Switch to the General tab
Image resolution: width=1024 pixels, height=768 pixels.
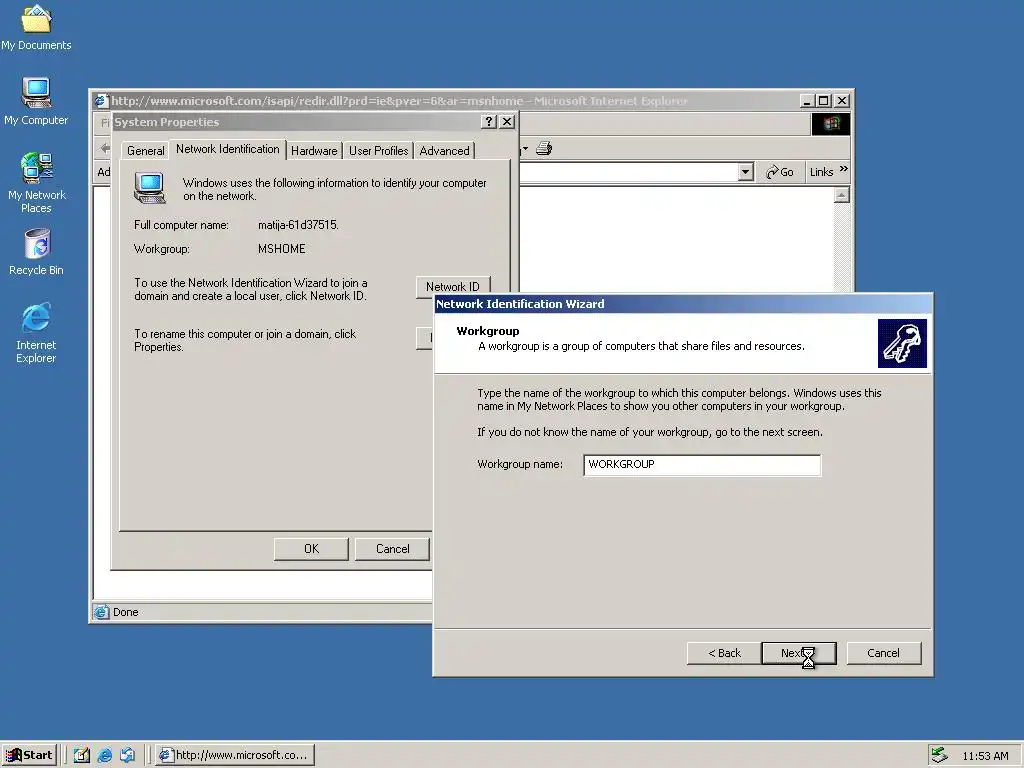(145, 151)
